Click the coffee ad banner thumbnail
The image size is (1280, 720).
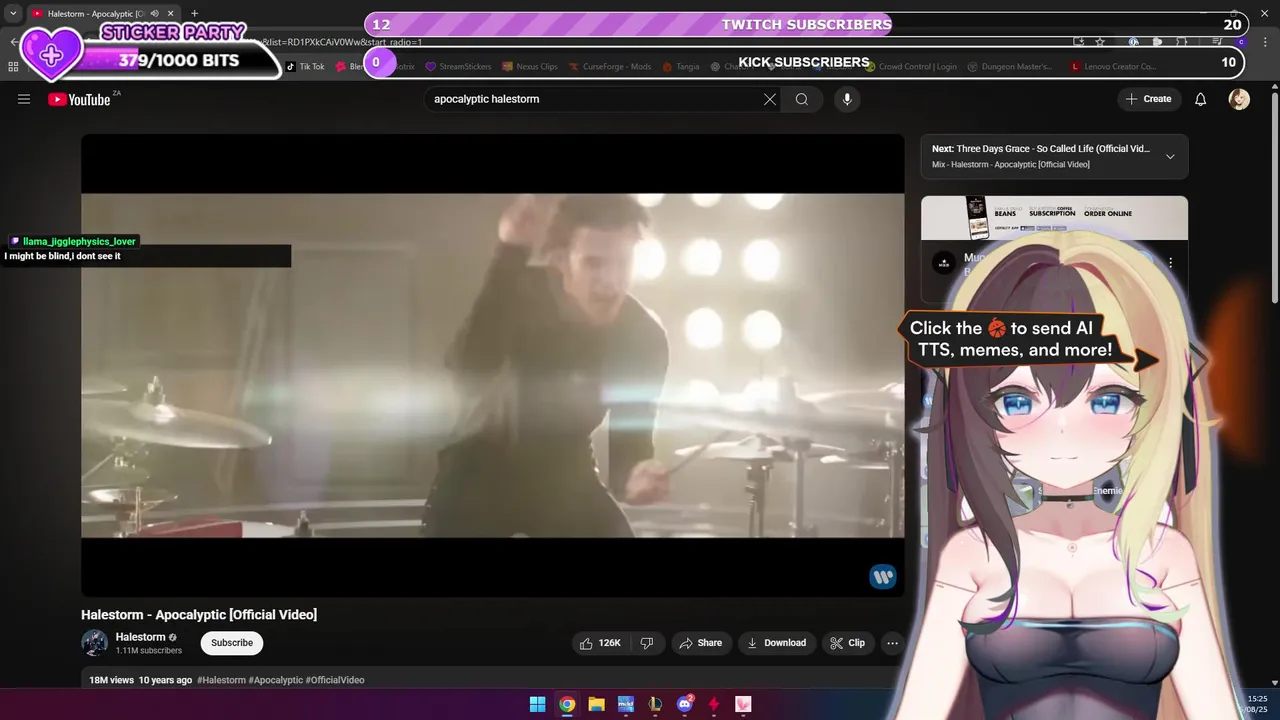(x=1054, y=218)
